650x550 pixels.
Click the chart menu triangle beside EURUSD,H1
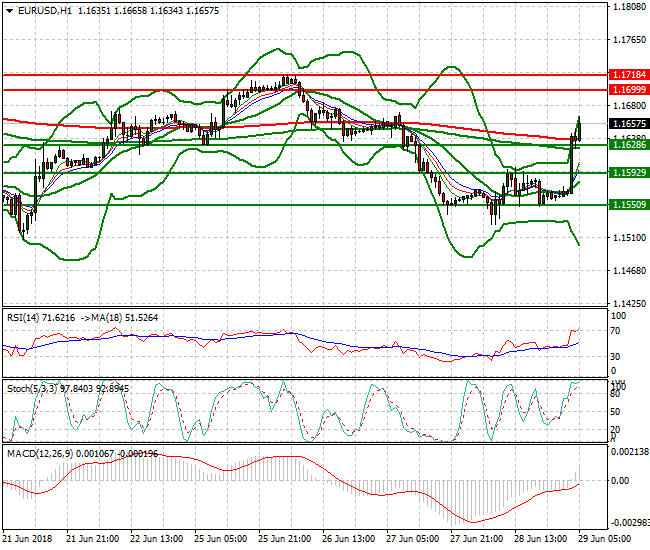(x=9, y=11)
